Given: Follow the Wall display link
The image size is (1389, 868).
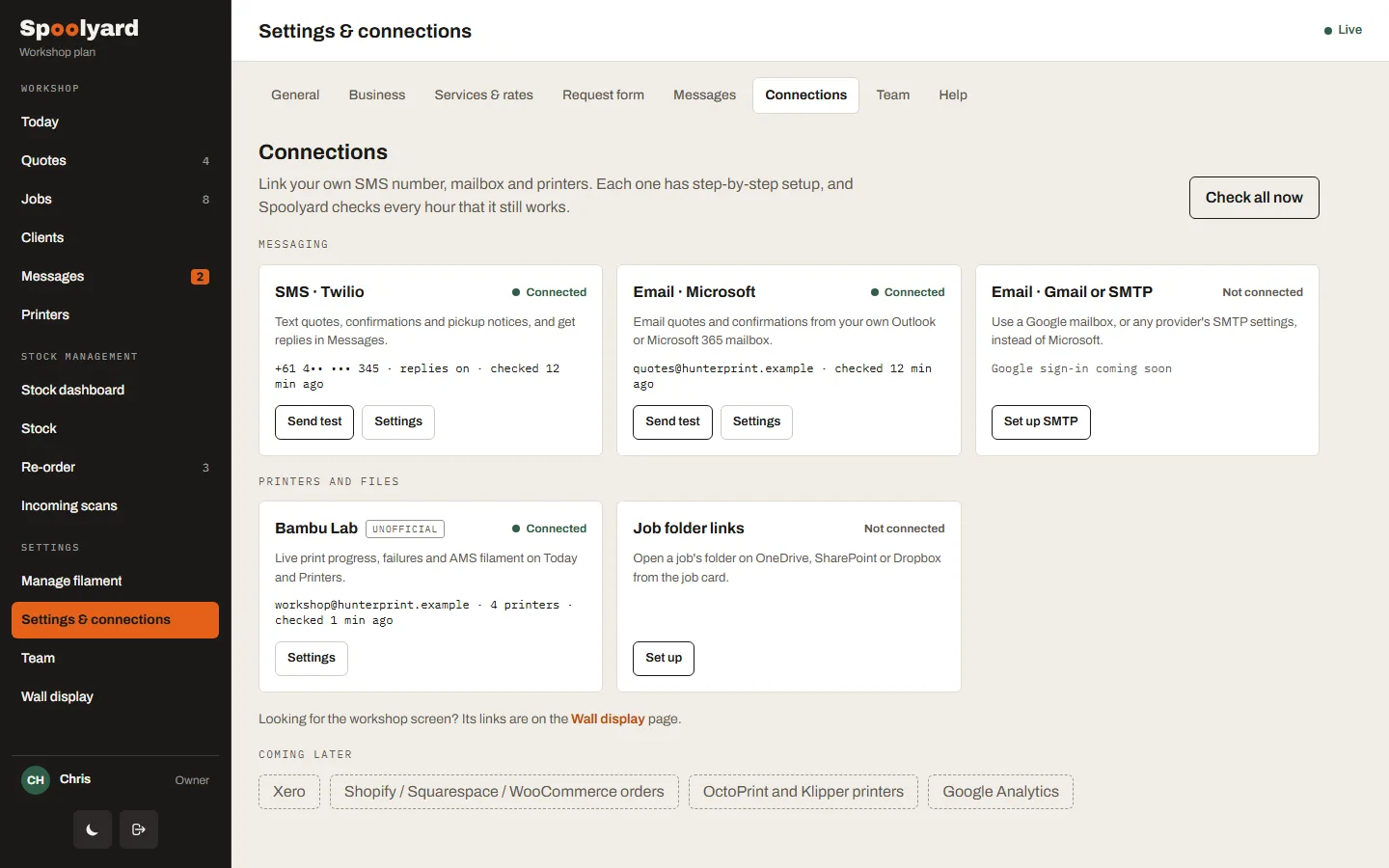Looking at the screenshot, I should (608, 719).
